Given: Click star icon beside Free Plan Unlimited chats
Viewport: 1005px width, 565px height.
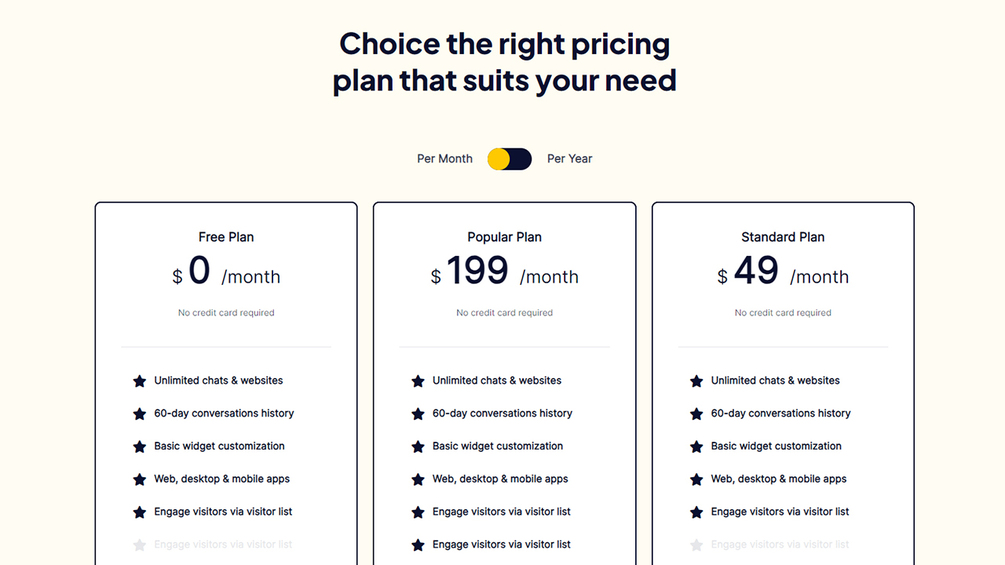Looking at the screenshot, I should 139,381.
